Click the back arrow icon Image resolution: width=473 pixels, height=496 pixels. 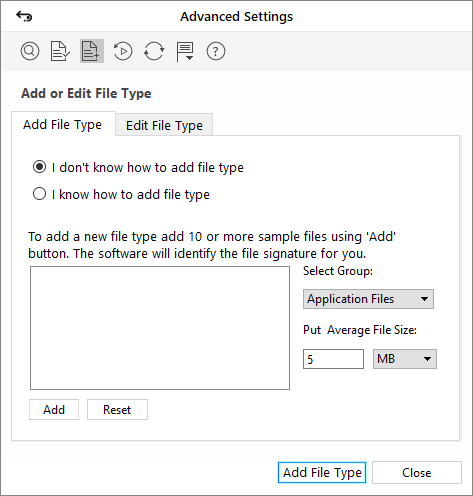coord(24,16)
